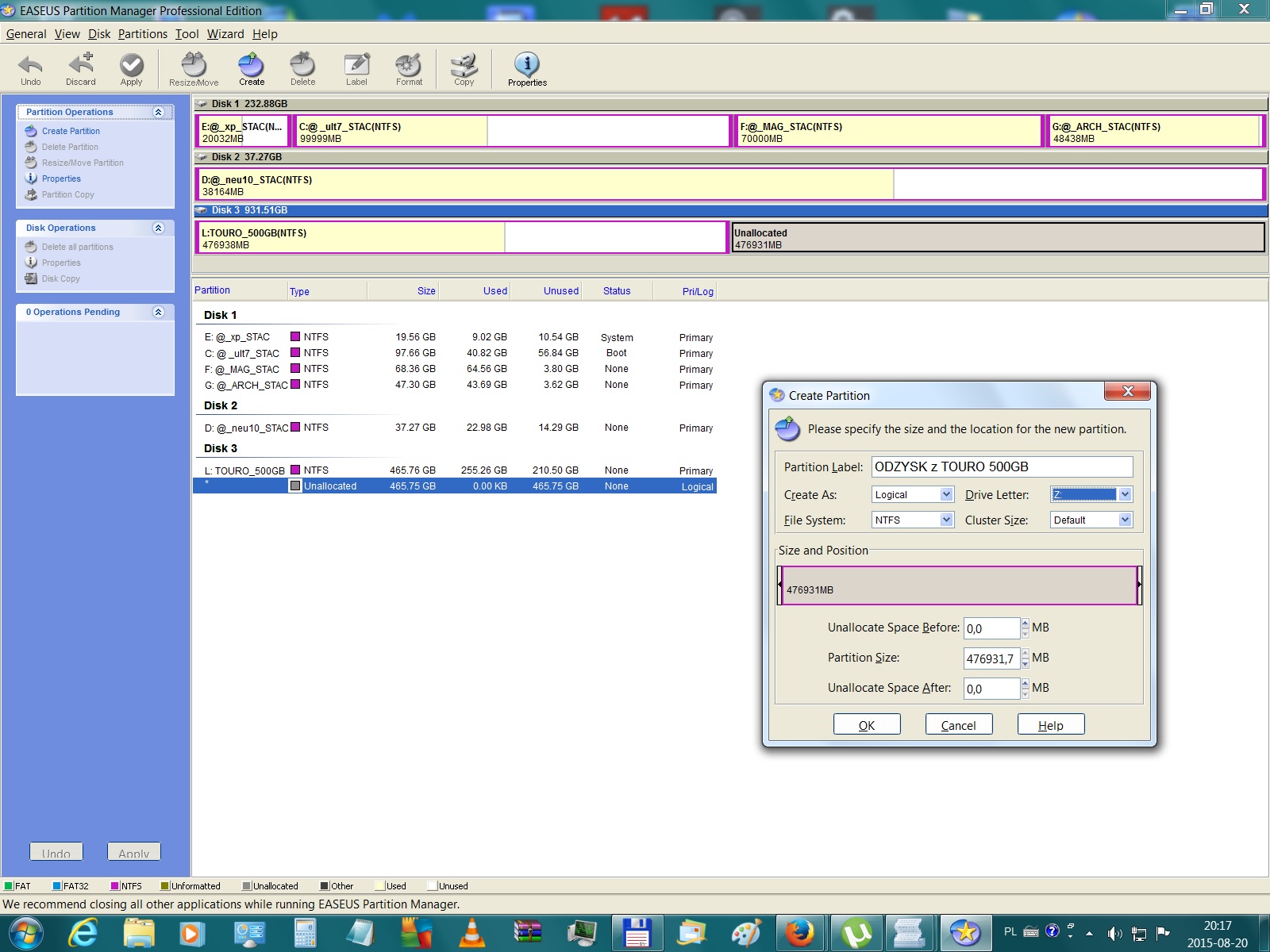Viewport: 1270px width, 952px height.
Task: Open the Wizard menu
Action: pos(225,34)
